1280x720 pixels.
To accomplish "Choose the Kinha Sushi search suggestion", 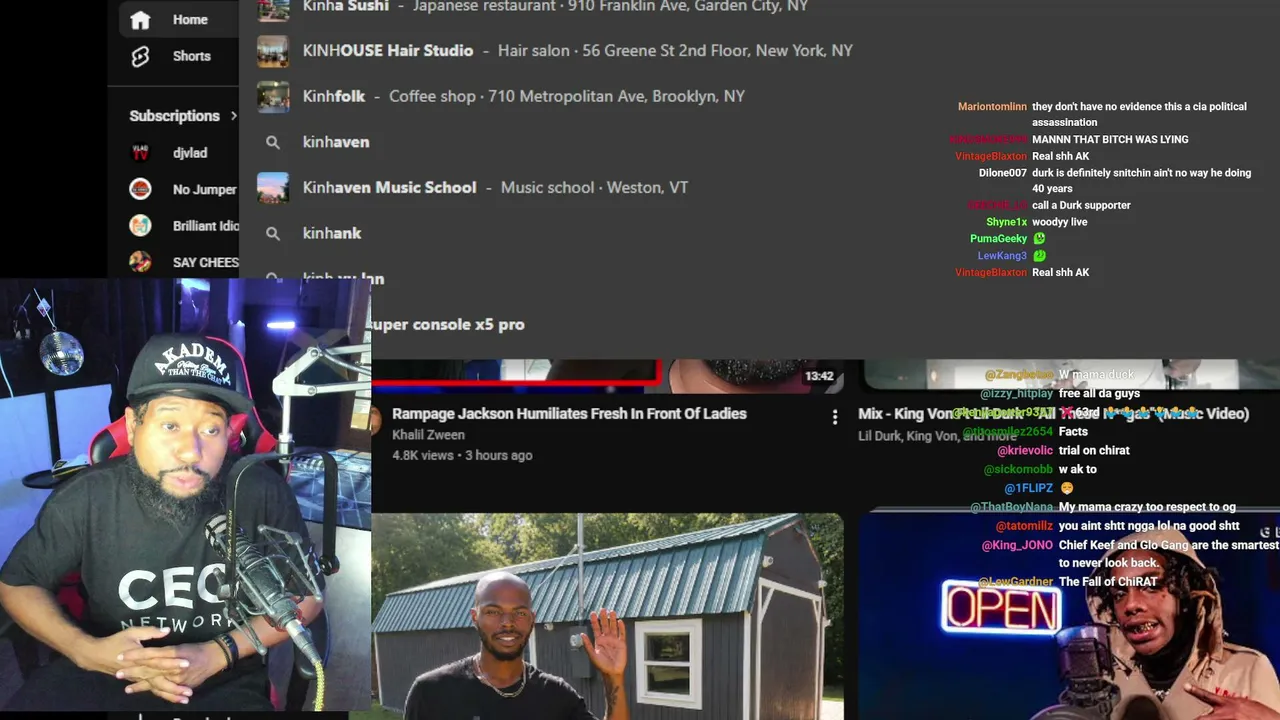I will (555, 6).
